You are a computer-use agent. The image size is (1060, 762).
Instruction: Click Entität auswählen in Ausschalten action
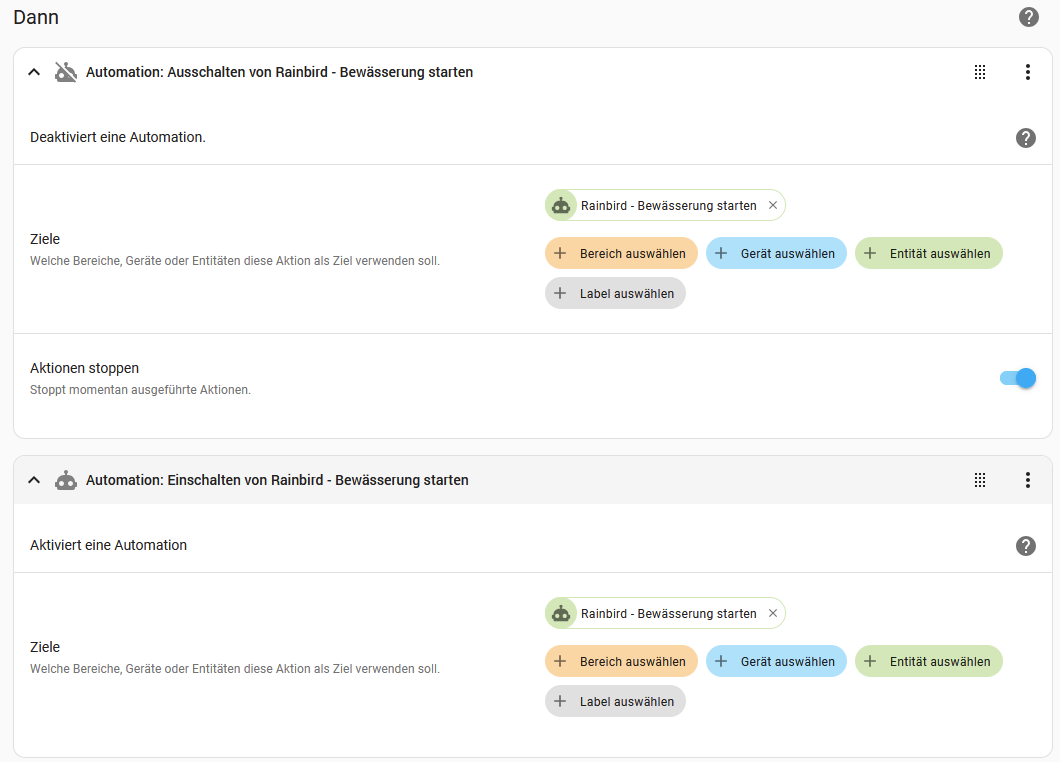click(928, 253)
